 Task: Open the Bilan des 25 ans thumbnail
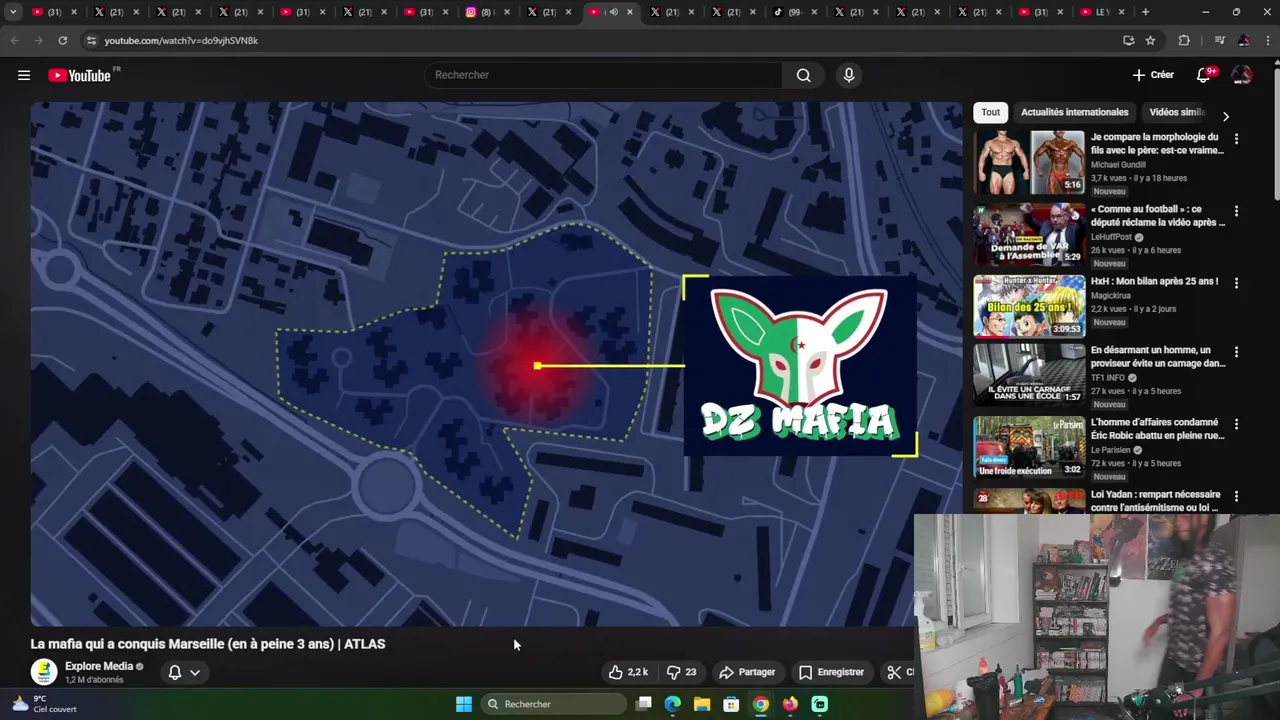1029,306
